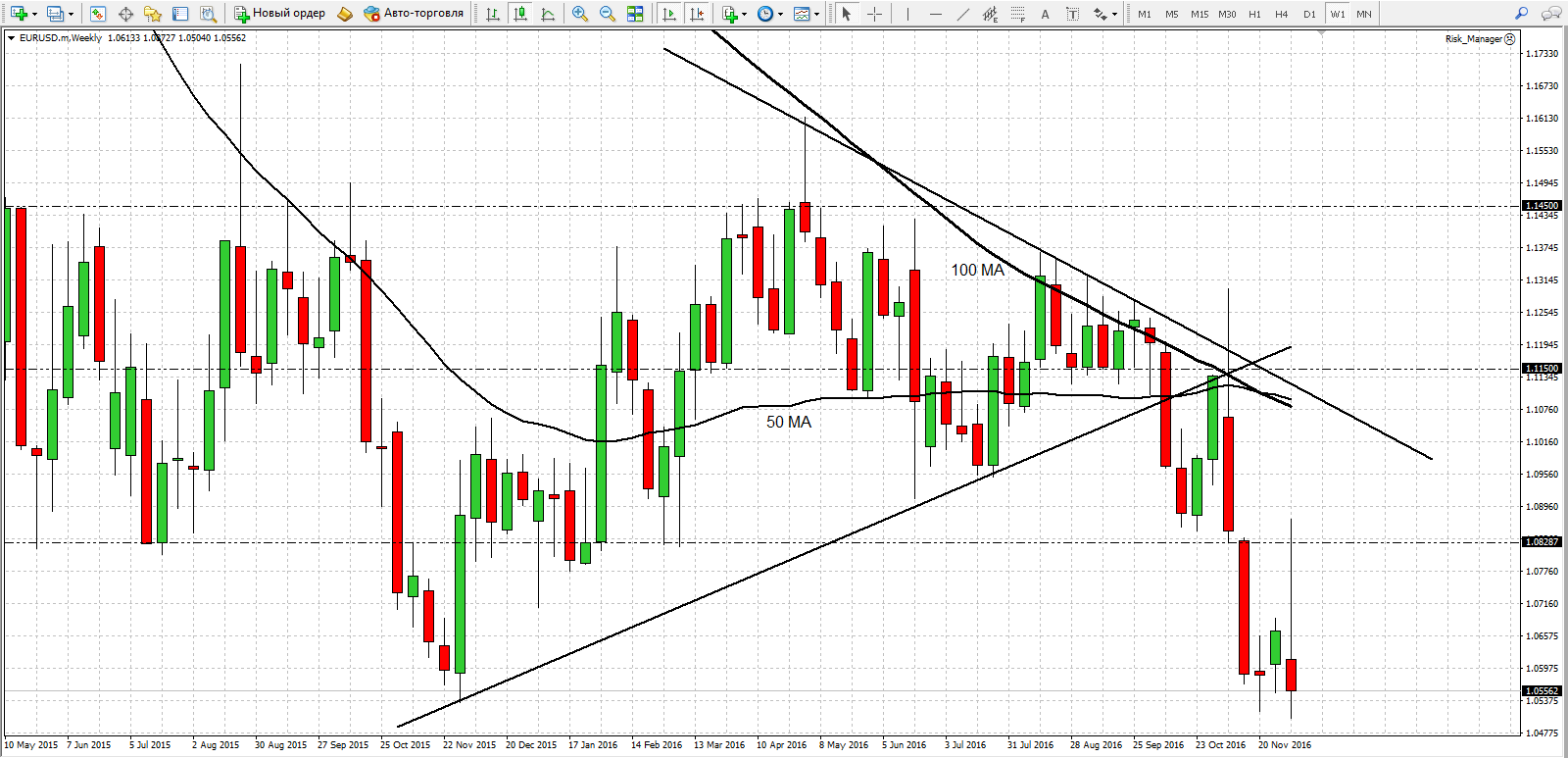Draw a vertical line on chart
Image resolution: width=1568 pixels, height=758 pixels.
click(x=907, y=14)
